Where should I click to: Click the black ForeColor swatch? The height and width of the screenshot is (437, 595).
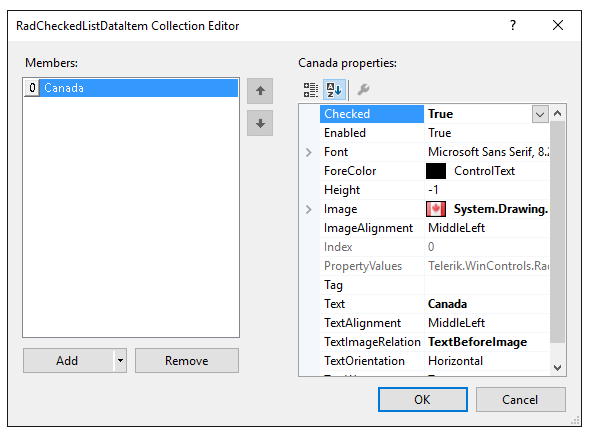click(436, 171)
